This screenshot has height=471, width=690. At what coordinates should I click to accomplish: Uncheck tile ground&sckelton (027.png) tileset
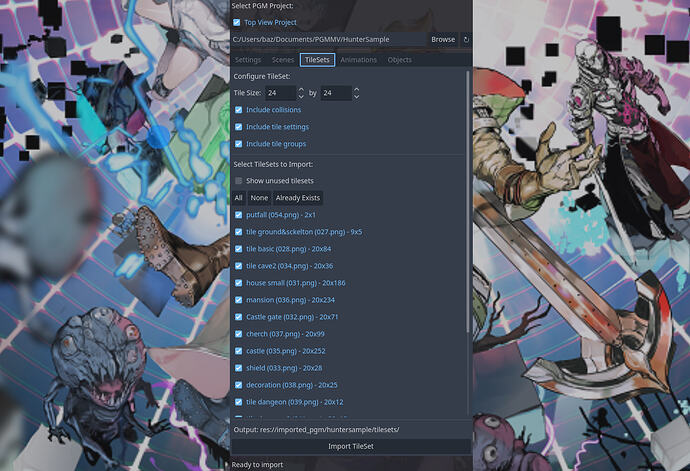239,232
